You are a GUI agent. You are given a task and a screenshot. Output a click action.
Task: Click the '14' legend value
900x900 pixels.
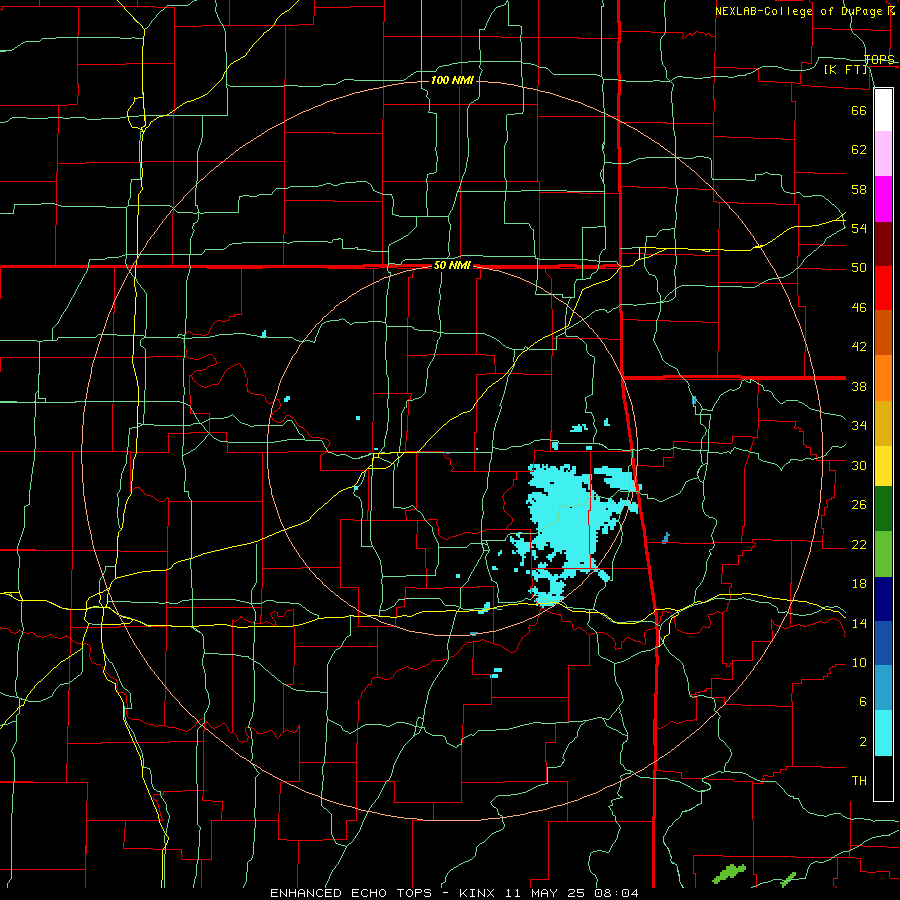click(x=859, y=624)
